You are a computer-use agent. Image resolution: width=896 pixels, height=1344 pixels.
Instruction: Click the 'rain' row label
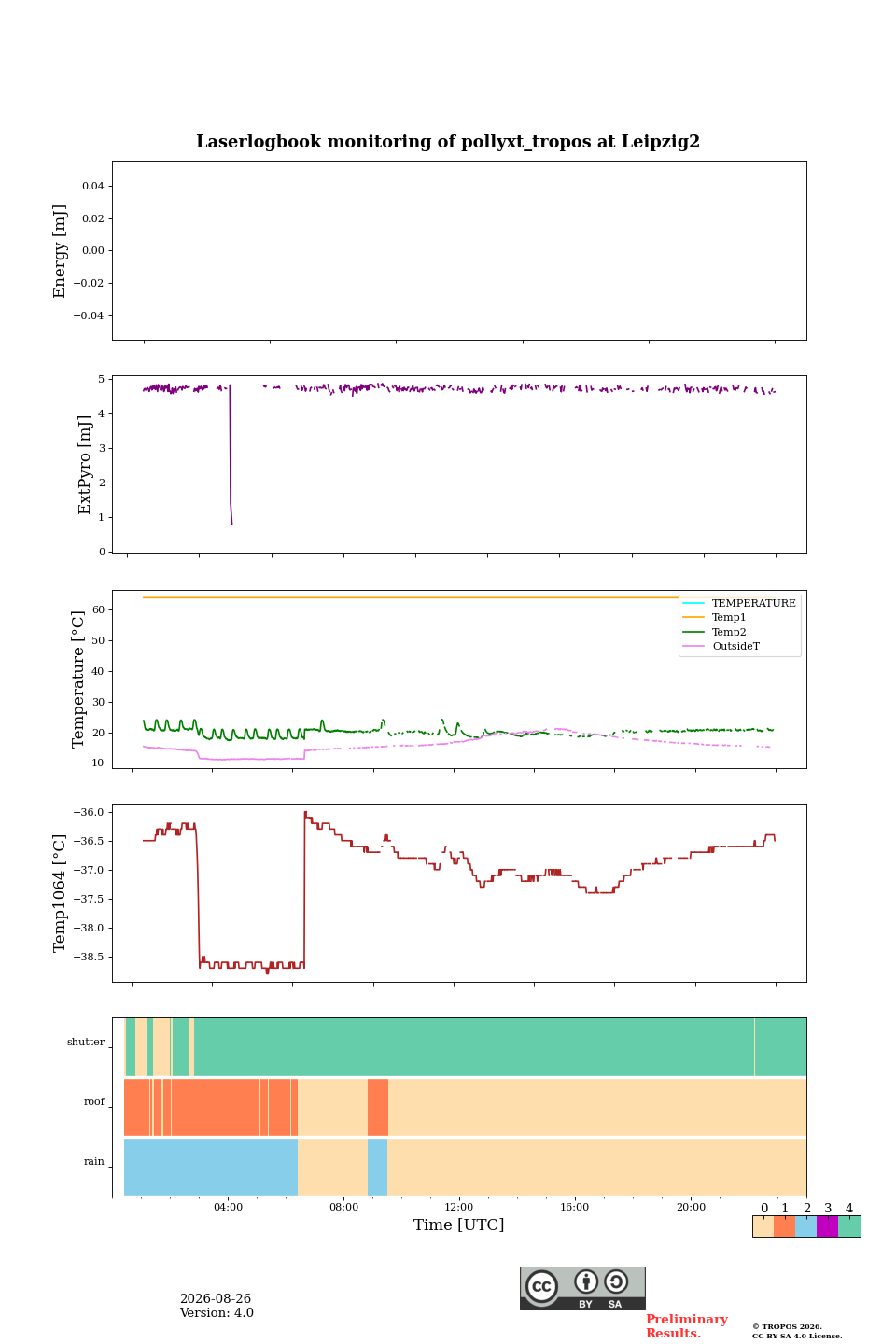click(94, 1162)
